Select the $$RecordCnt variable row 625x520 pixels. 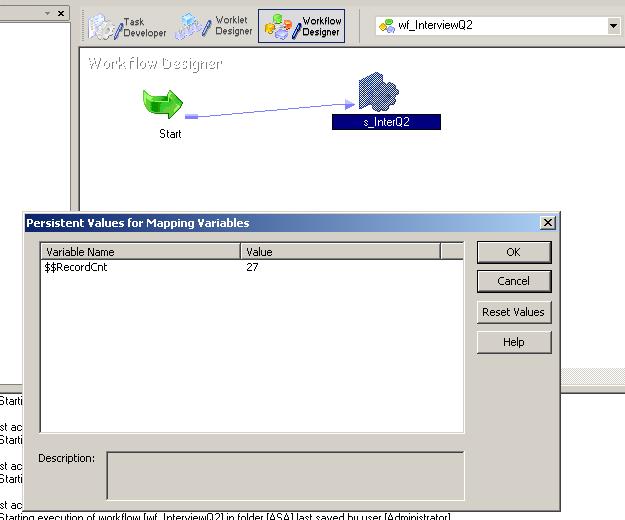coord(252,267)
